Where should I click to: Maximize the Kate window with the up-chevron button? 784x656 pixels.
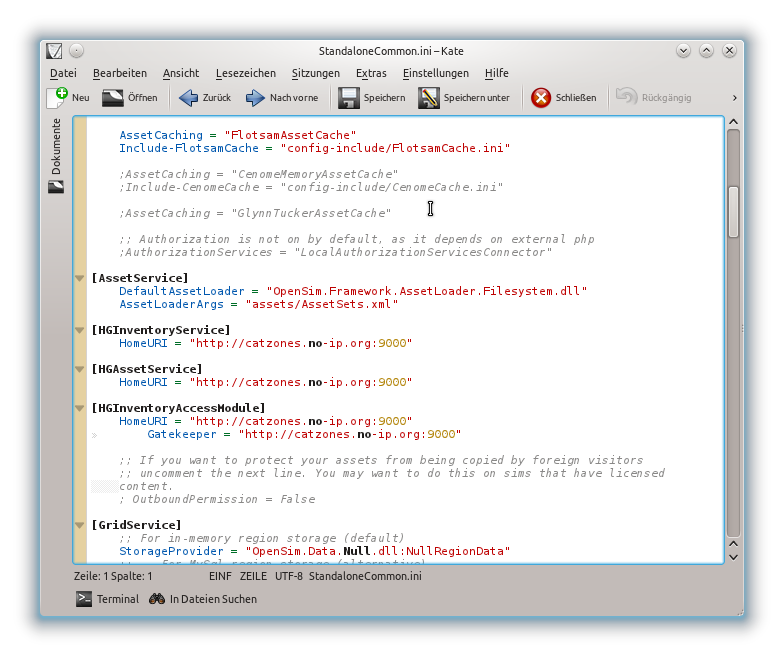[706, 50]
